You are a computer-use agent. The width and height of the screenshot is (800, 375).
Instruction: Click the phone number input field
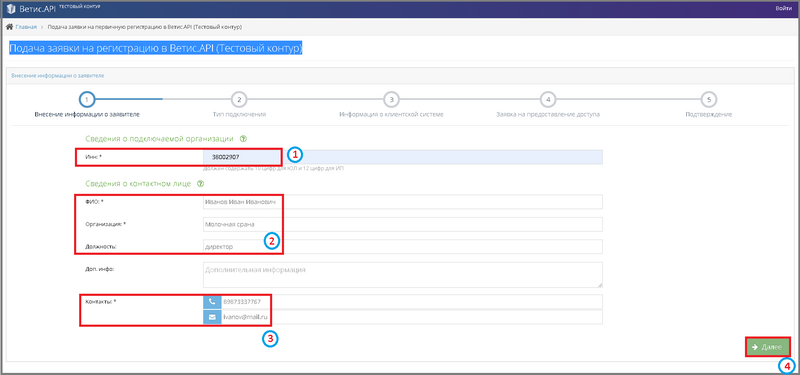click(411, 302)
